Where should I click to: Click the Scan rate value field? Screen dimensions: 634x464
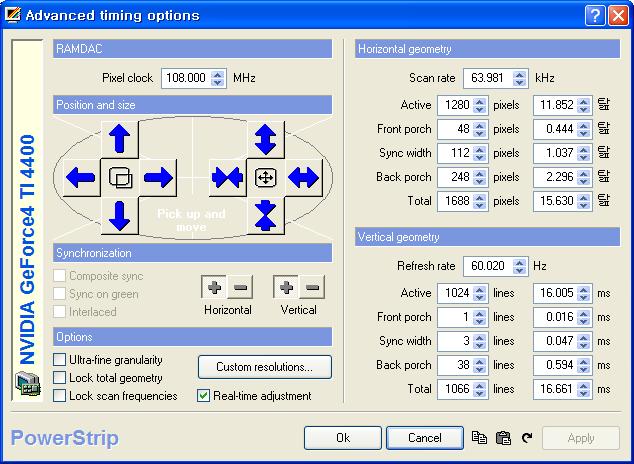(485, 78)
